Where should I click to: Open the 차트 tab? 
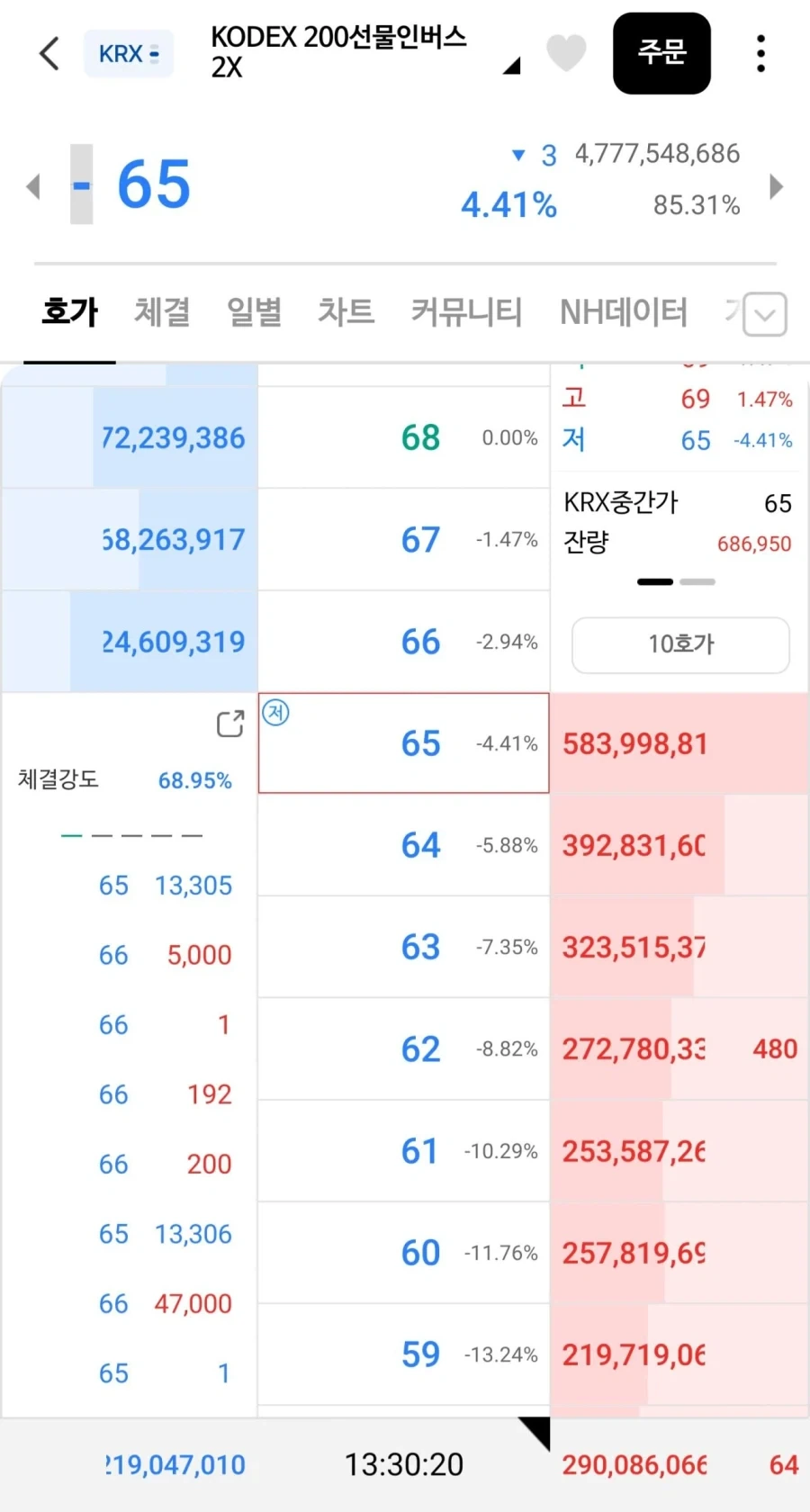346,312
